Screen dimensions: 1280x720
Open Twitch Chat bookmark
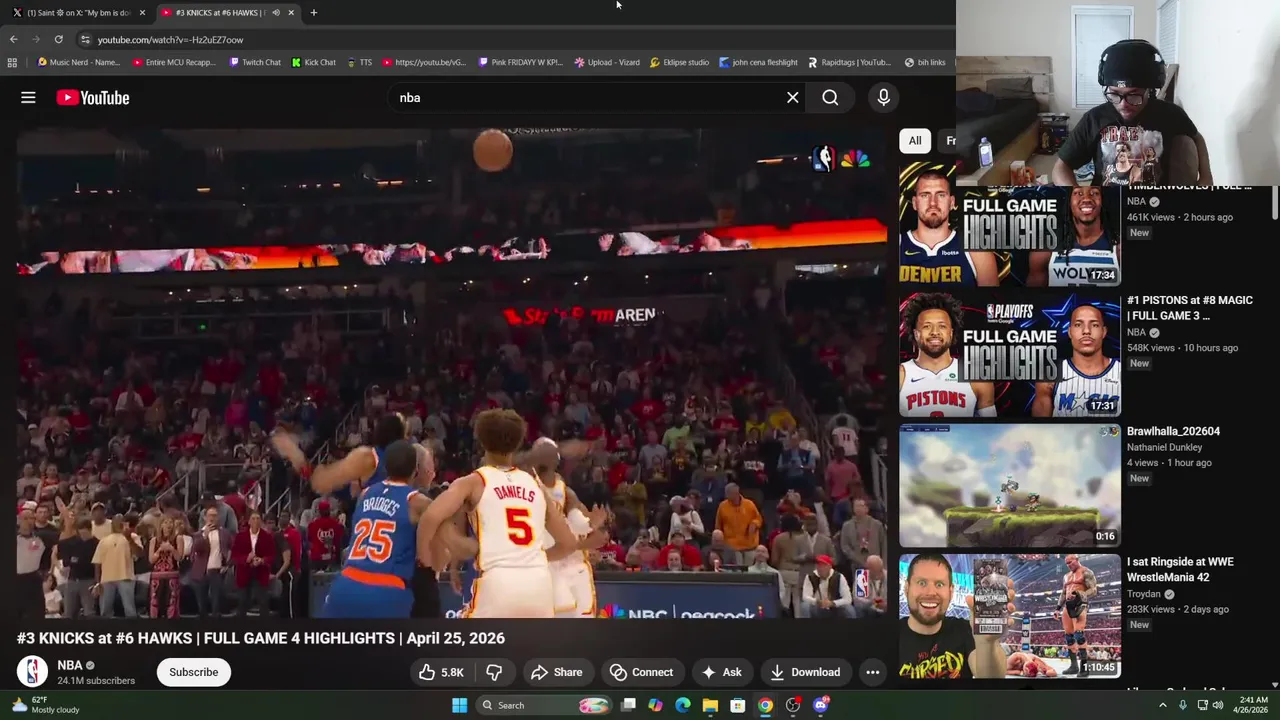255,62
